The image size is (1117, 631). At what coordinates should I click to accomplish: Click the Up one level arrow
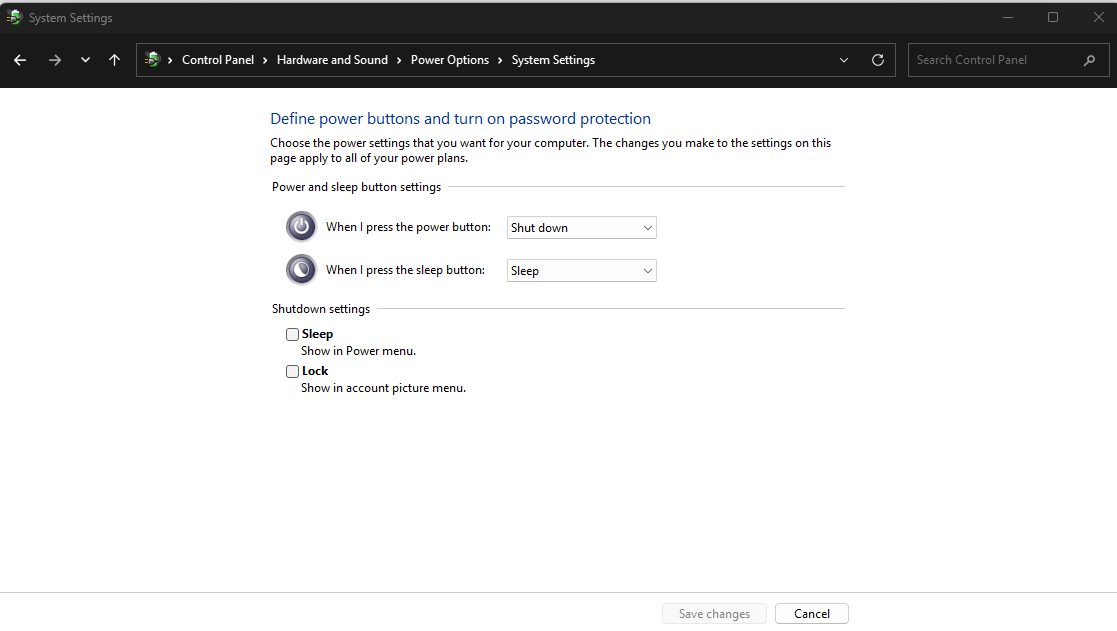(x=114, y=60)
